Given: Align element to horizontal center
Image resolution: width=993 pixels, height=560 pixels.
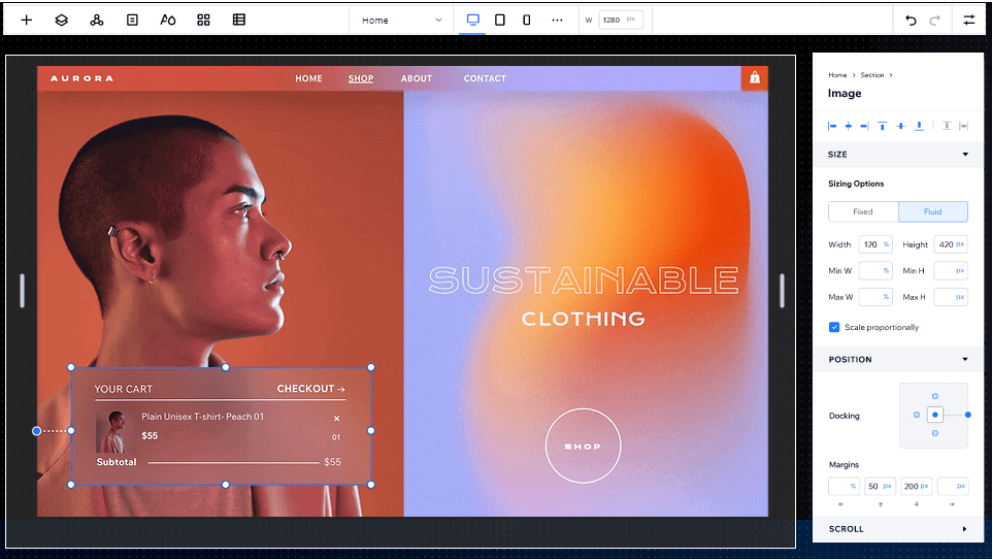Looking at the screenshot, I should [848, 126].
